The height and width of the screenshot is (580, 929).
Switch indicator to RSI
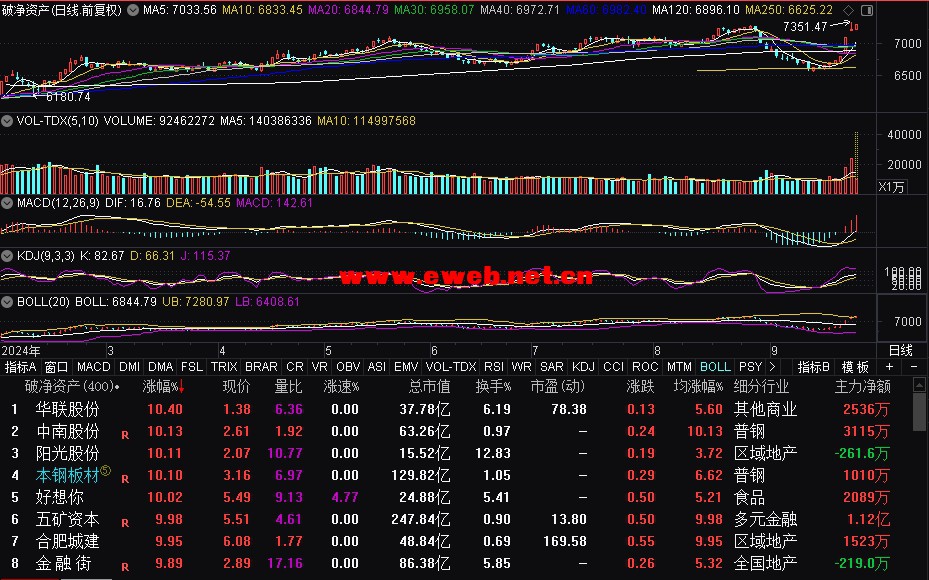click(x=494, y=367)
